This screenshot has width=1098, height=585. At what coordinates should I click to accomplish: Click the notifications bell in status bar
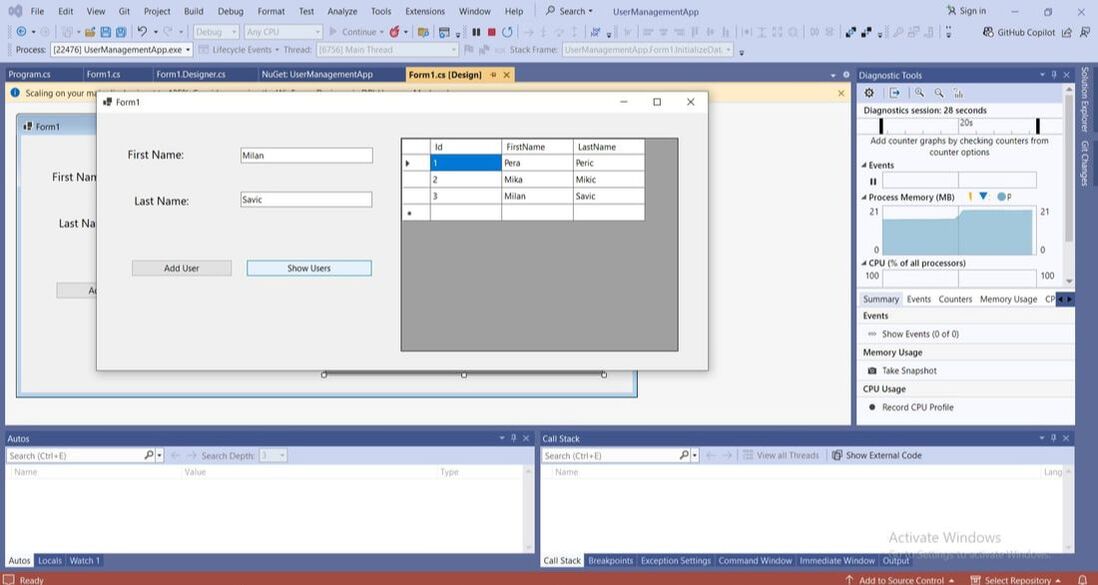[x=1083, y=579]
